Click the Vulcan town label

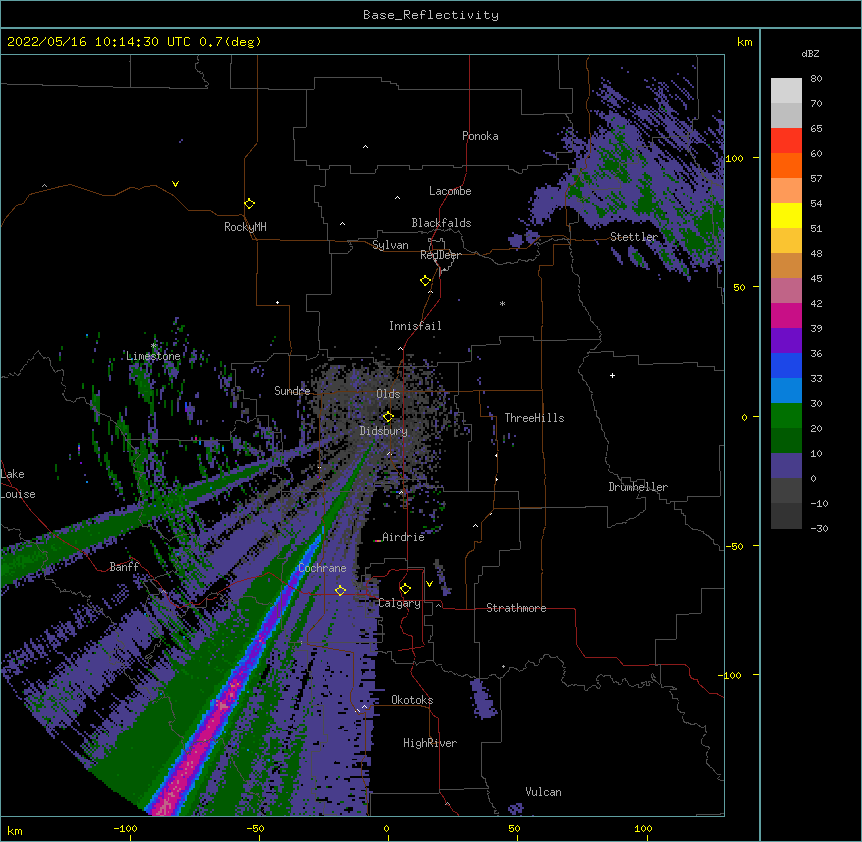pos(543,792)
